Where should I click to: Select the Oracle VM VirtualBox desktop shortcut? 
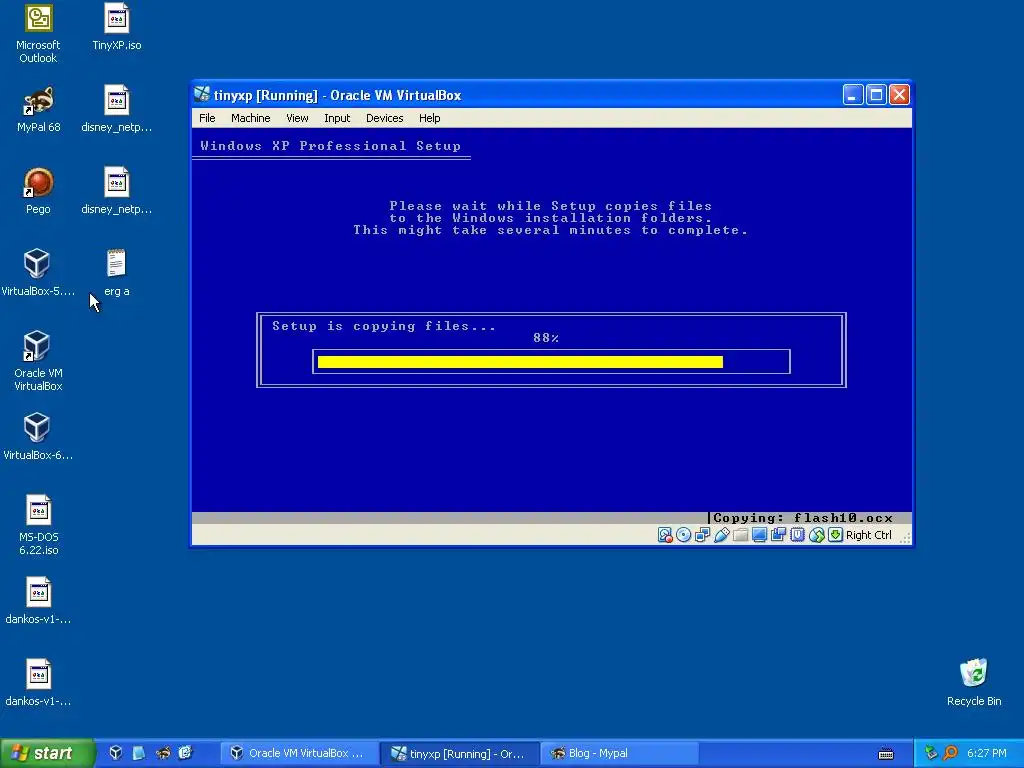point(38,361)
